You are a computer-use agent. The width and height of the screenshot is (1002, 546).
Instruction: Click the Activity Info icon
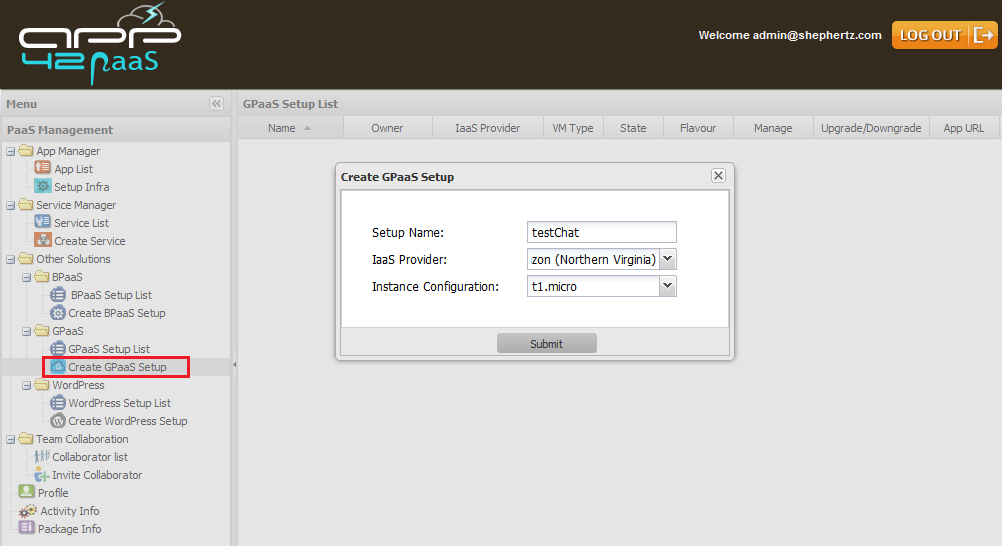(28, 511)
